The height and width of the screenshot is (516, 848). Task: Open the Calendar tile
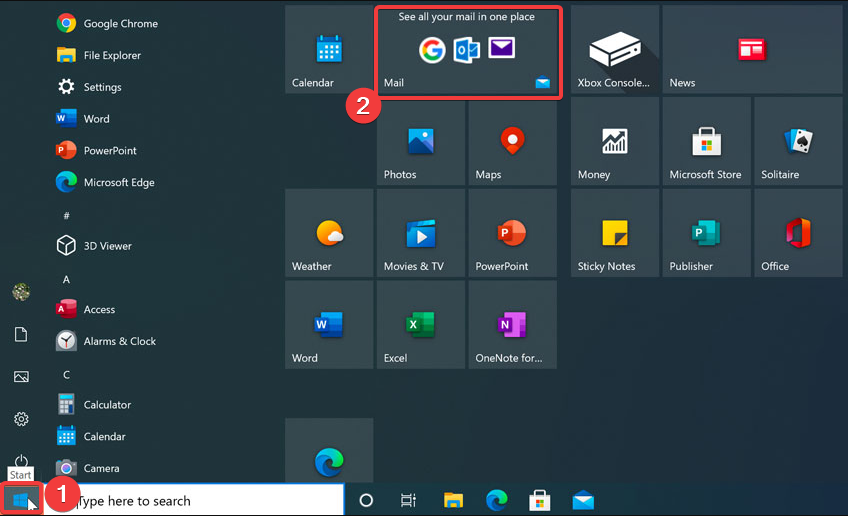(329, 50)
